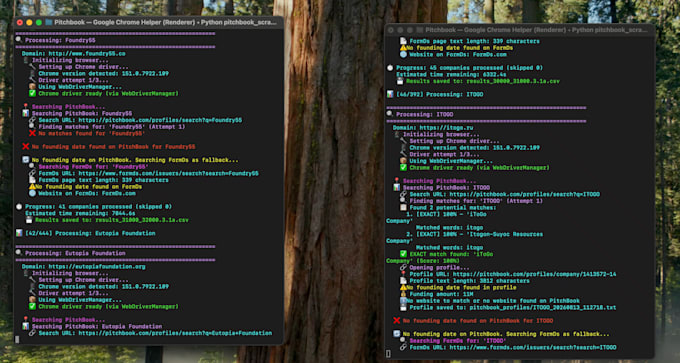Click "Searching PitchBook: Eutopia Foundation" line
Screen dimensions: 680x363
[97, 327]
